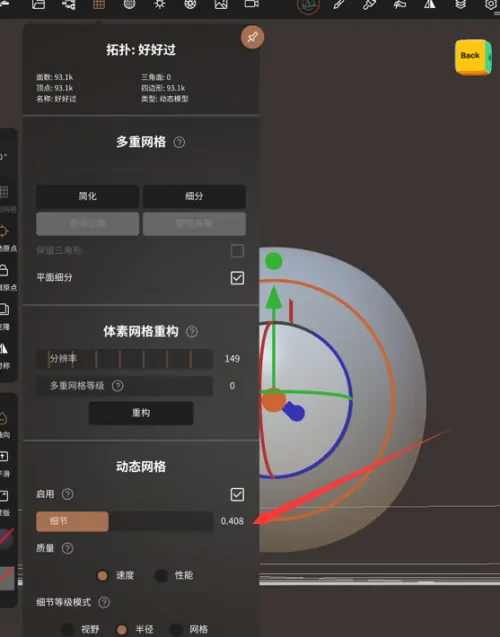Toggle the 启用 dynamic mesh checkbox
500x637 pixels.
(237, 494)
